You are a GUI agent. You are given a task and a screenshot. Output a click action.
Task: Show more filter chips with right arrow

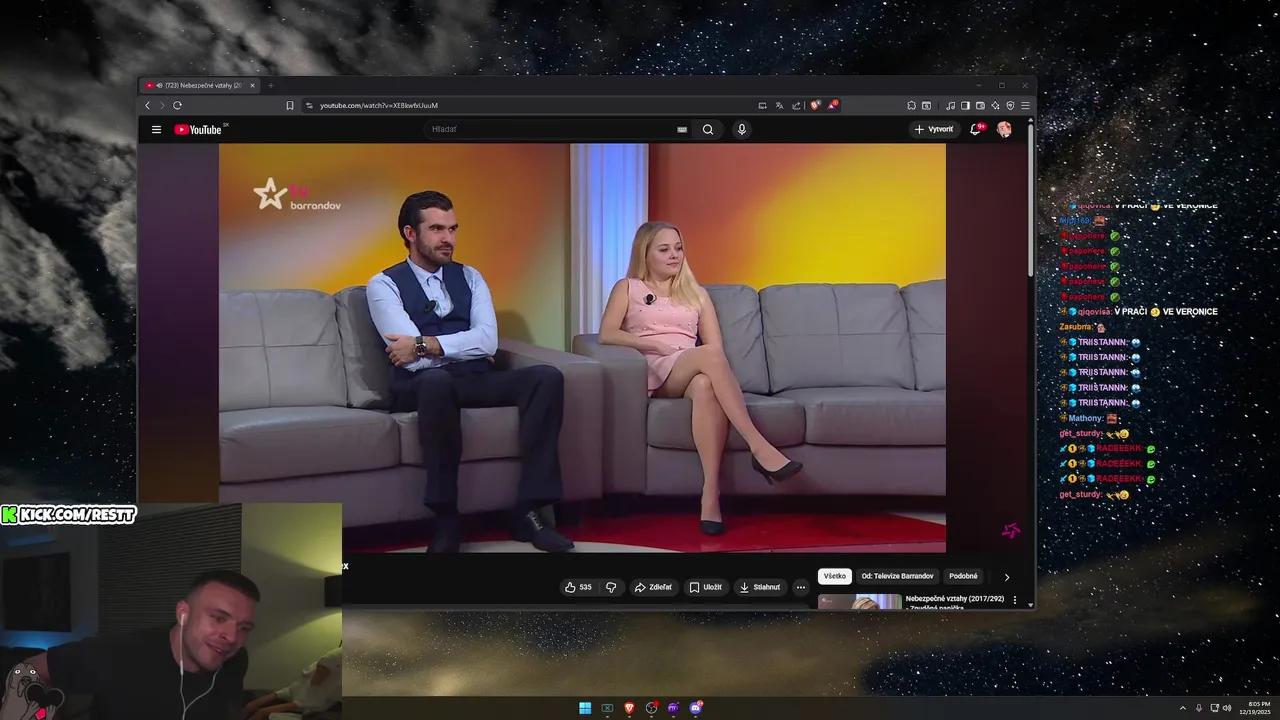[1006, 577]
